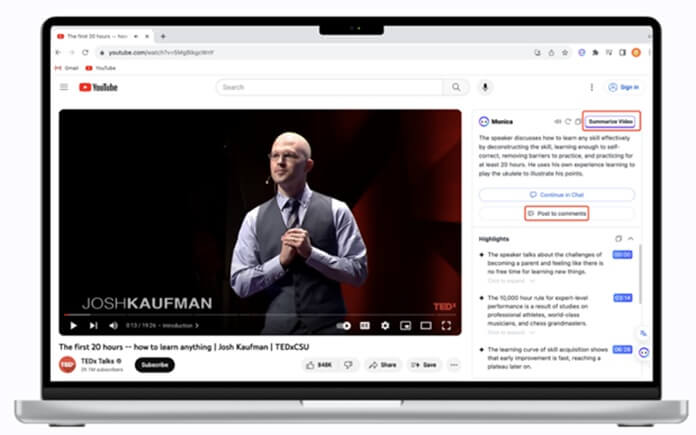
Task: Open the Introduction chapter label in player
Action: click(180, 325)
